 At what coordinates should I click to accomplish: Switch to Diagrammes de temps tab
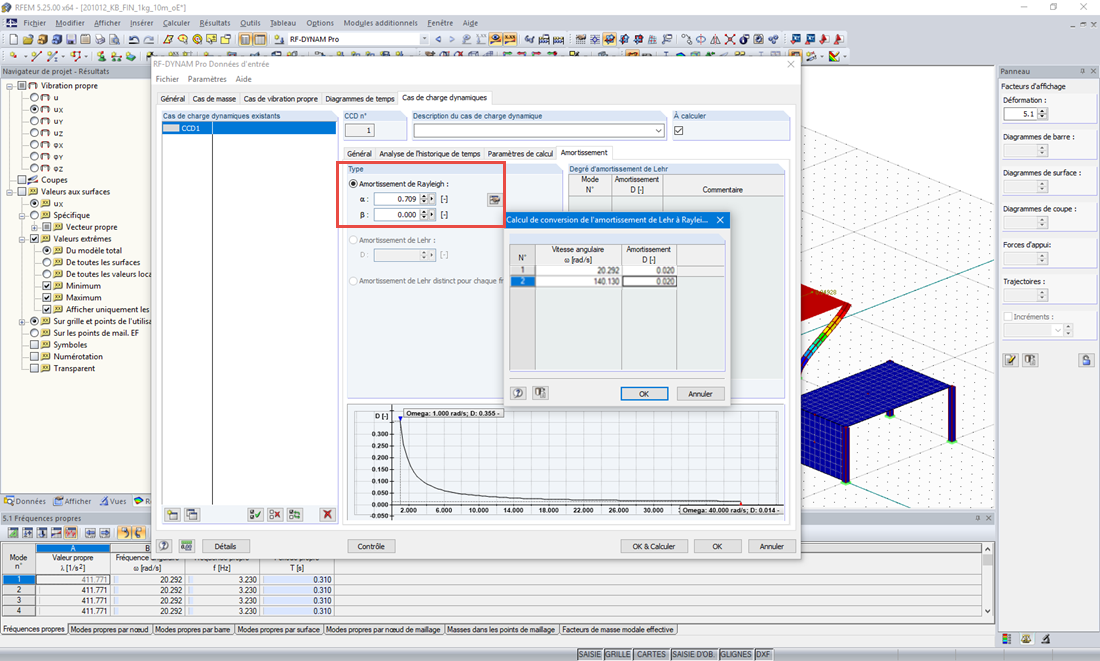point(360,99)
